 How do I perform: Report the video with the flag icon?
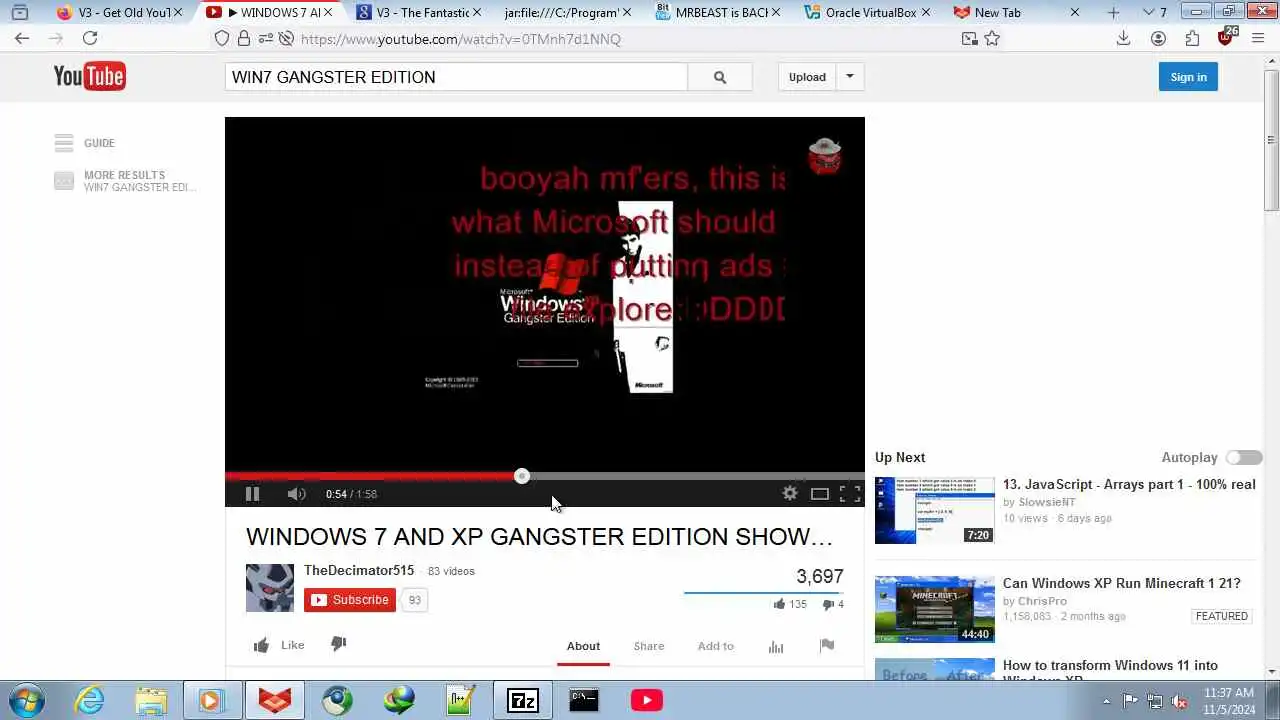tap(827, 646)
